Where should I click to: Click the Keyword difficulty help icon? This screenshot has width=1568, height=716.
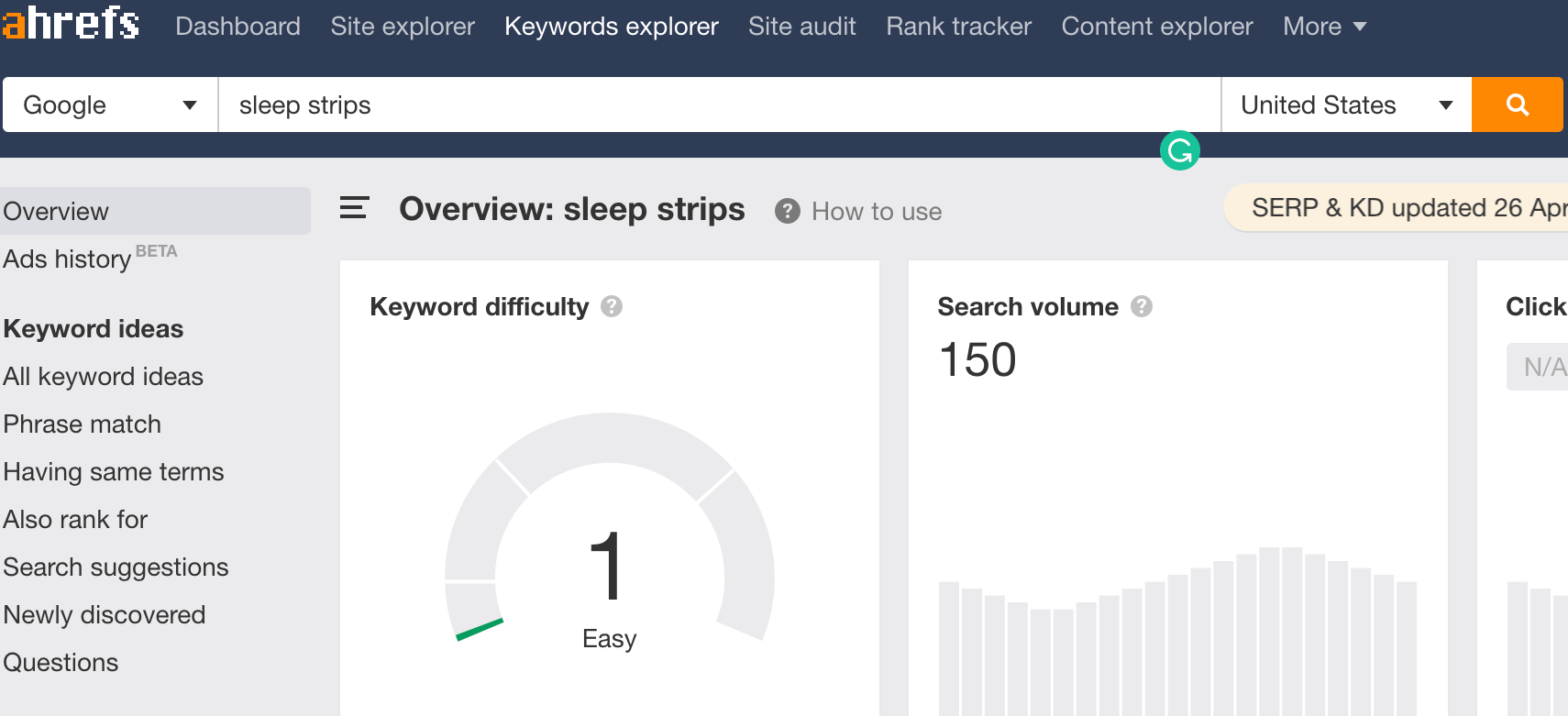(x=612, y=306)
